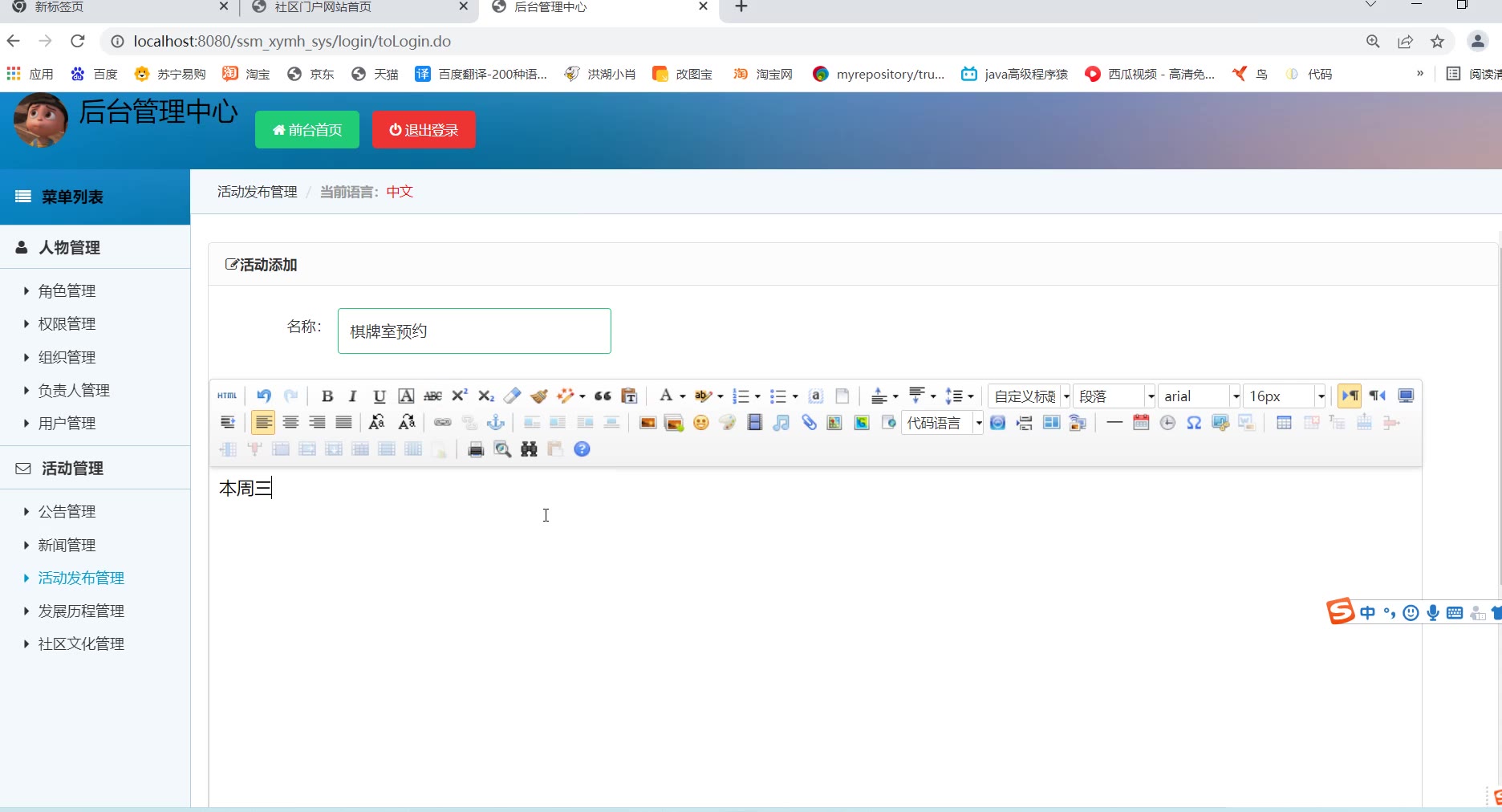
Task: Undo the last edit
Action: point(264,396)
